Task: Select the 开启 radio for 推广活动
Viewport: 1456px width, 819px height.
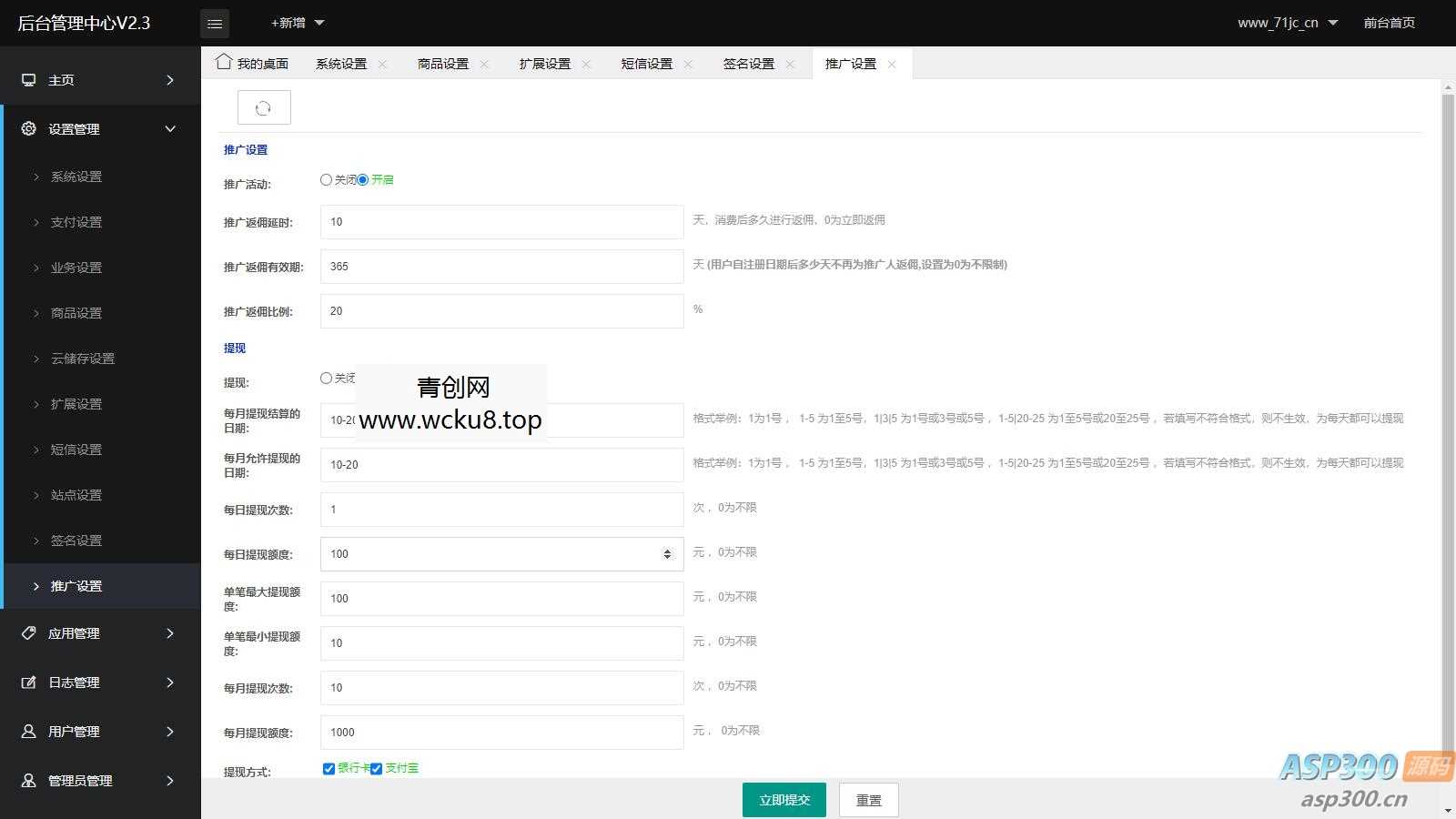Action: click(x=363, y=179)
